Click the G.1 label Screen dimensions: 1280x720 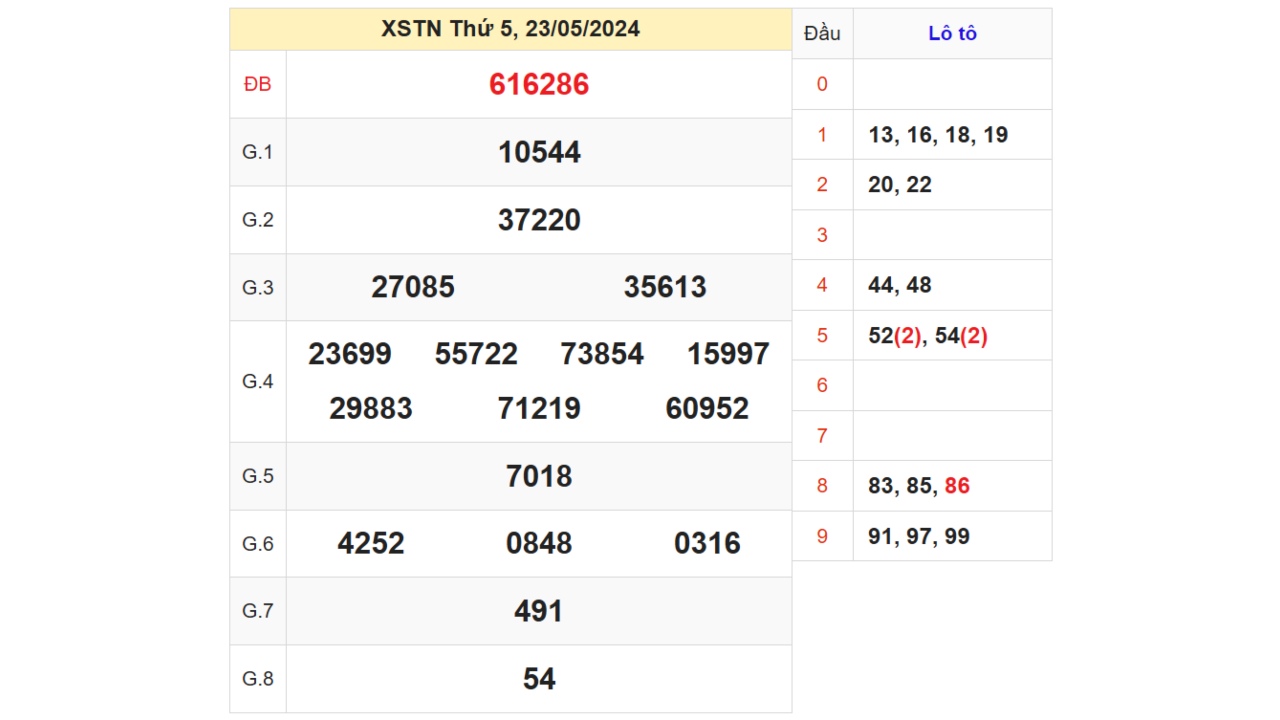click(258, 152)
